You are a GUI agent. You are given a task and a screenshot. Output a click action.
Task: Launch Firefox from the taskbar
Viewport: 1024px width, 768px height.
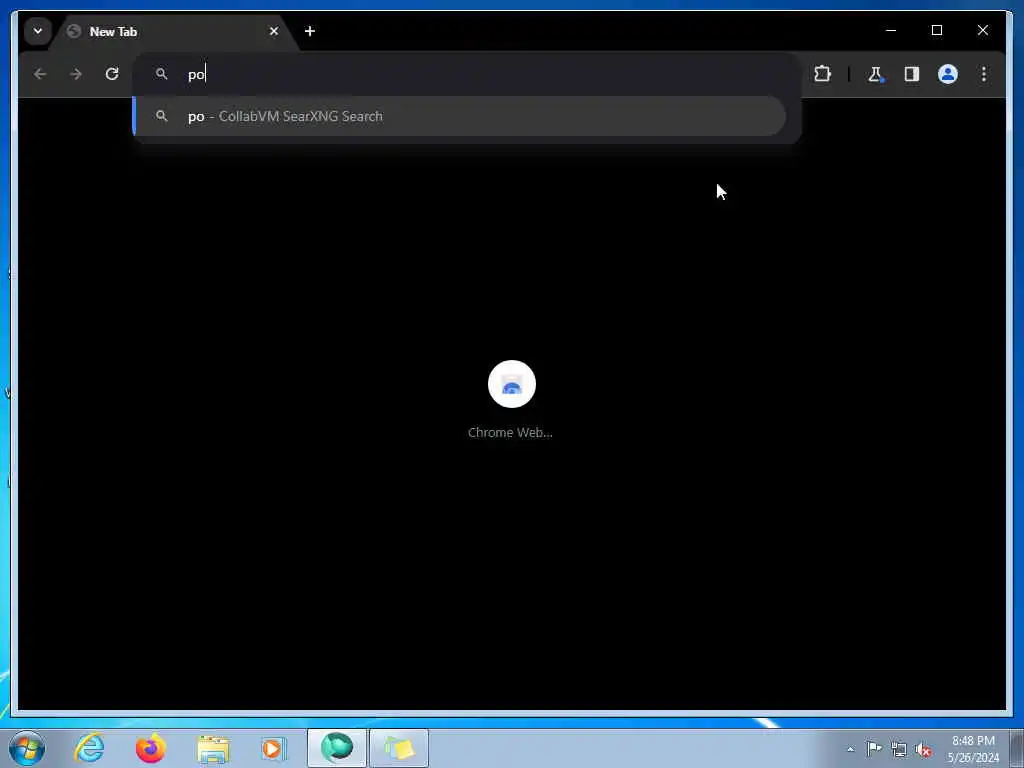pyautogui.click(x=150, y=748)
